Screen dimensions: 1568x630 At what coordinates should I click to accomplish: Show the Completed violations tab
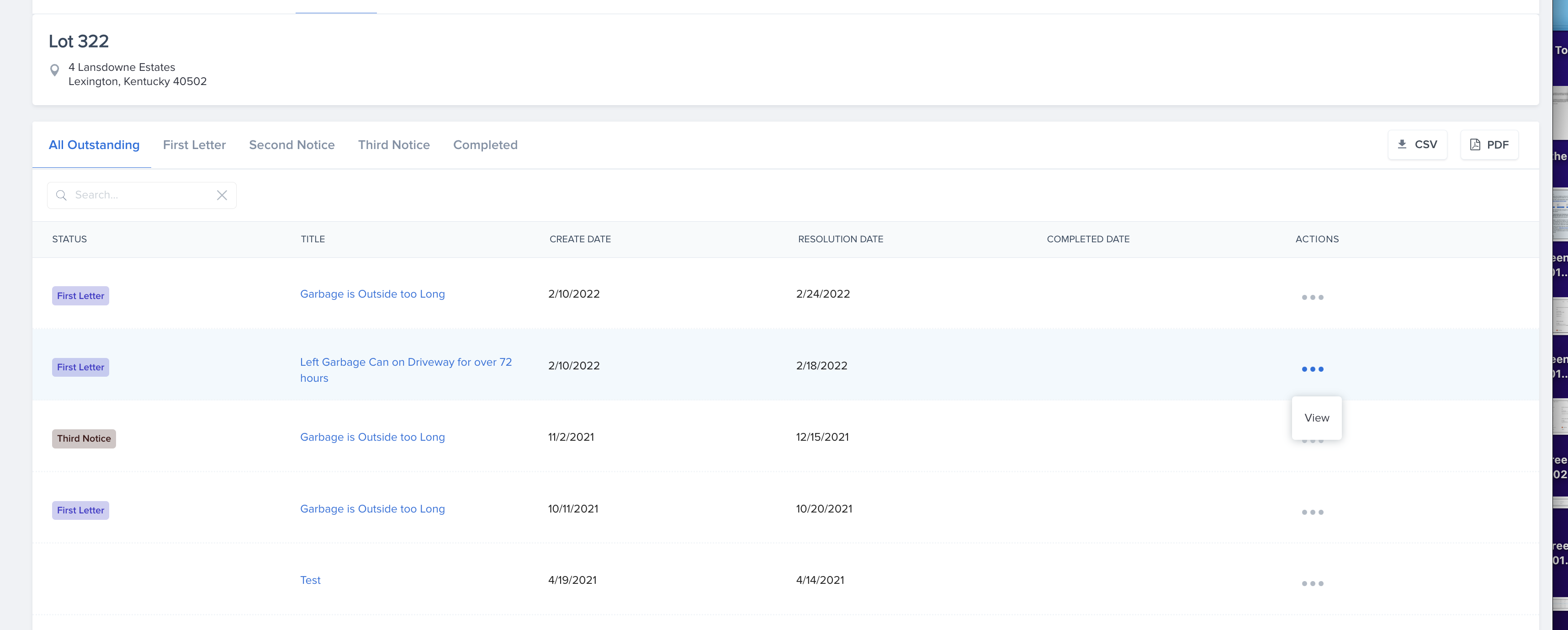(485, 145)
